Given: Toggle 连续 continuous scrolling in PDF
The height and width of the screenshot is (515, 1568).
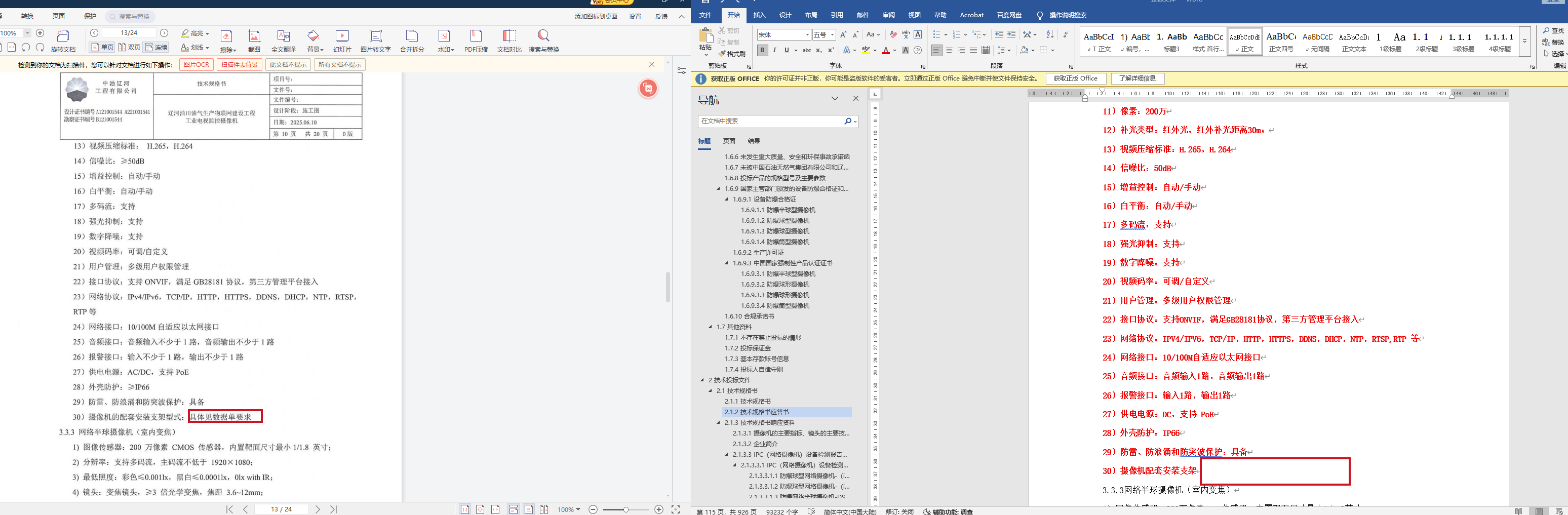Looking at the screenshot, I should 156,48.
